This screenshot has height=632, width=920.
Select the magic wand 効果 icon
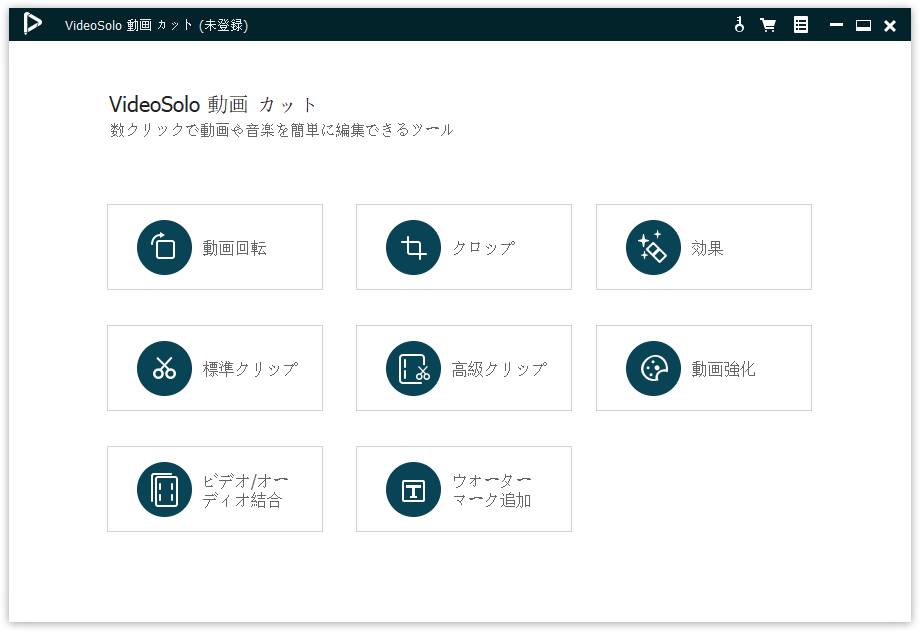[x=653, y=247]
